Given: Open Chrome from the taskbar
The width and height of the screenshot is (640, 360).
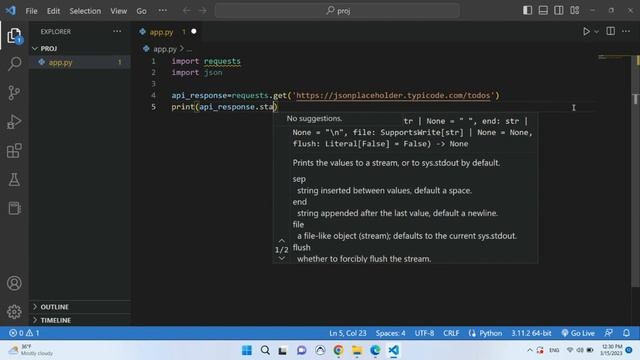Looking at the screenshot, I should coord(338,350).
